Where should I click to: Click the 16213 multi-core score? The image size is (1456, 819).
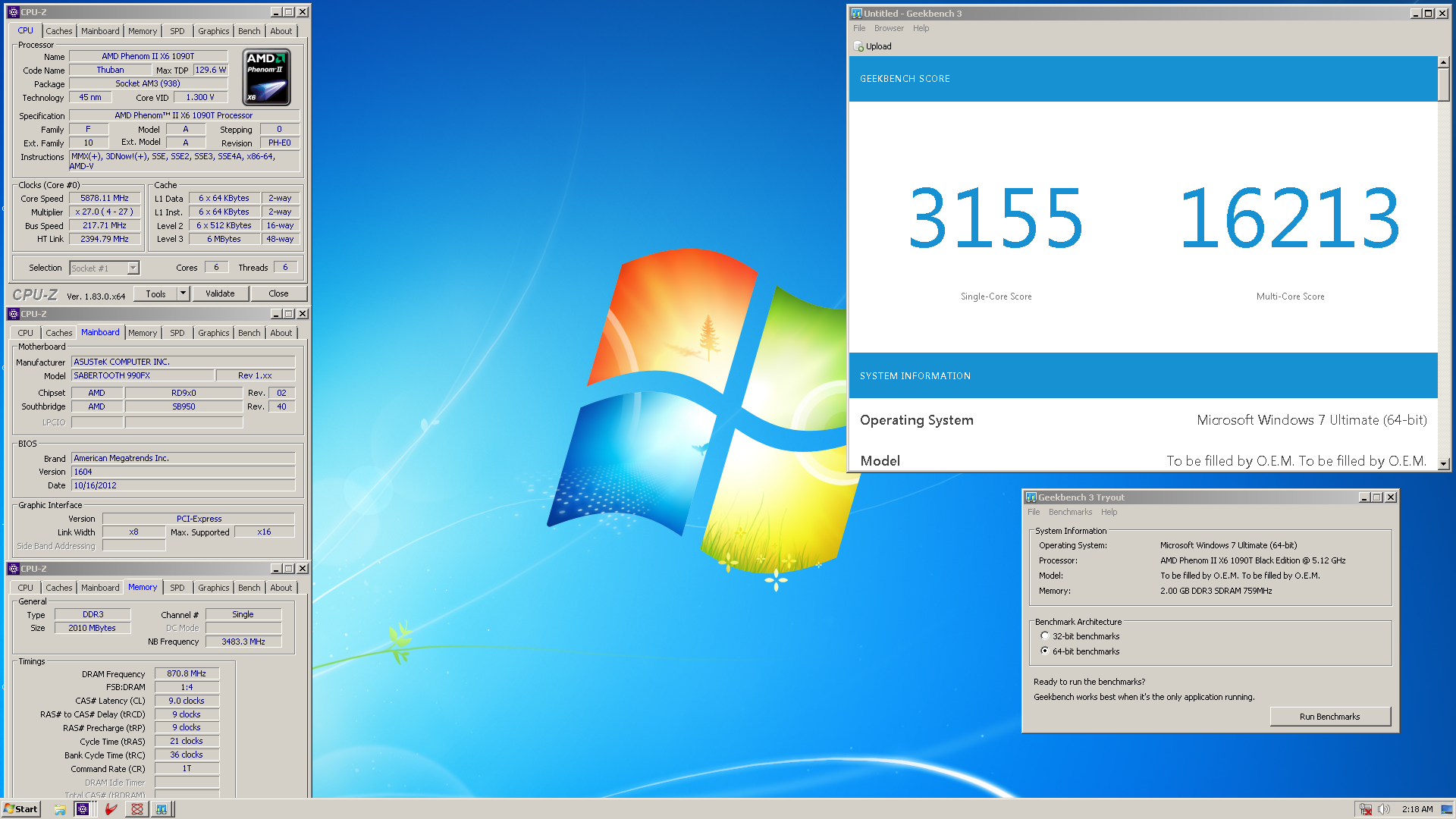click(x=1290, y=218)
